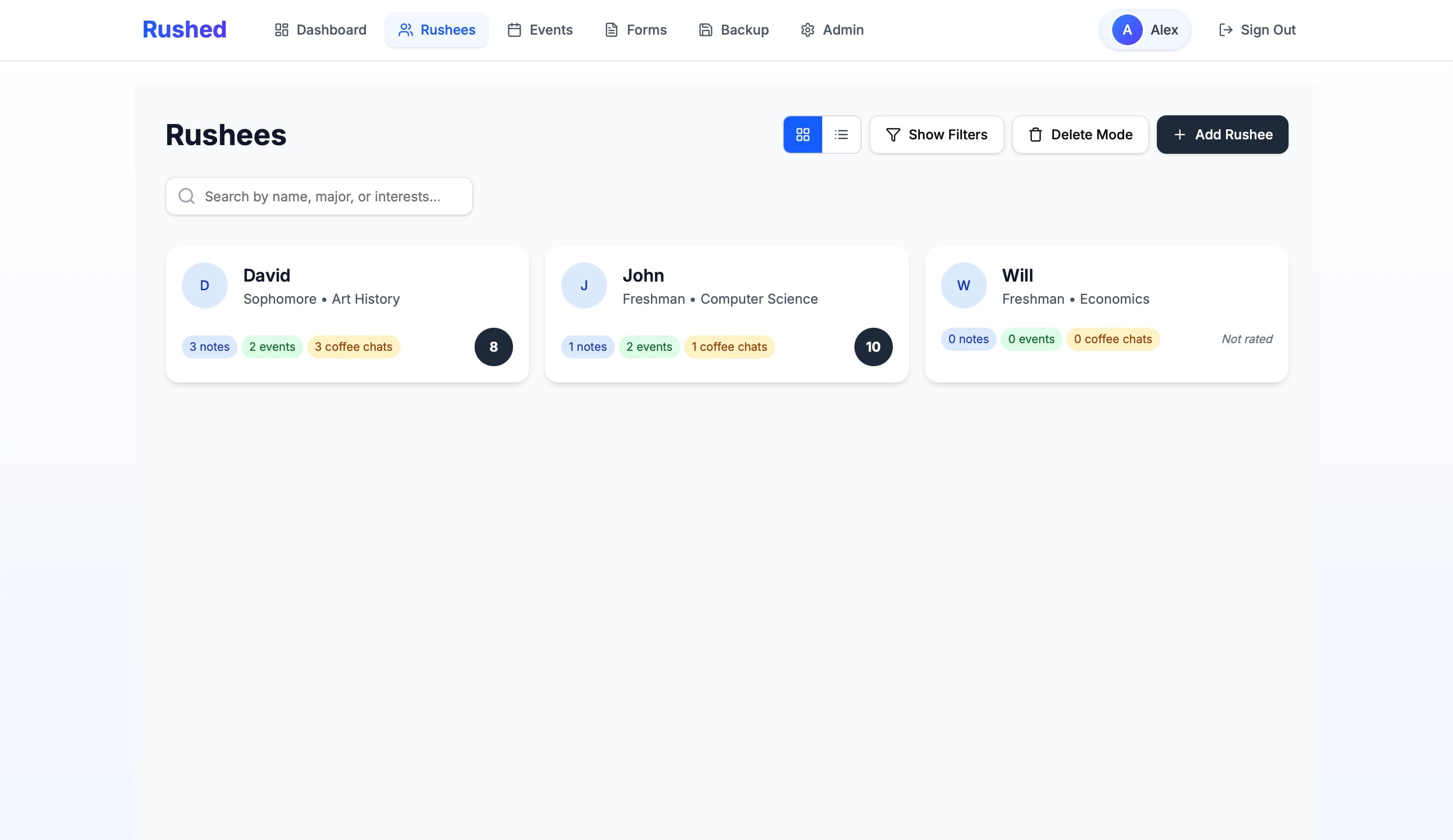This screenshot has width=1453, height=840.
Task: Click the Add Rushee button
Action: (1222, 134)
